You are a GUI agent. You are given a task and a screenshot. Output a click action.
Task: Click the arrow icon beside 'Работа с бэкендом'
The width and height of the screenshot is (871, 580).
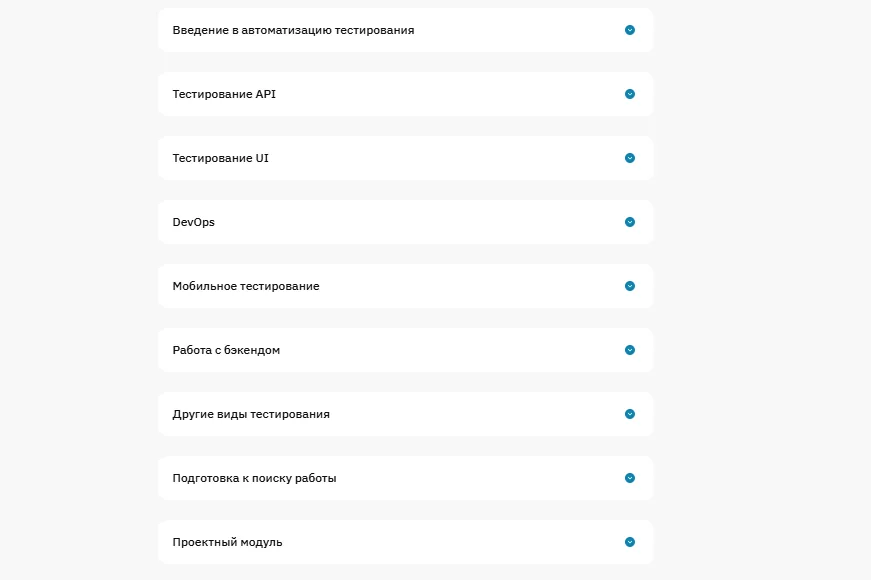coord(629,349)
